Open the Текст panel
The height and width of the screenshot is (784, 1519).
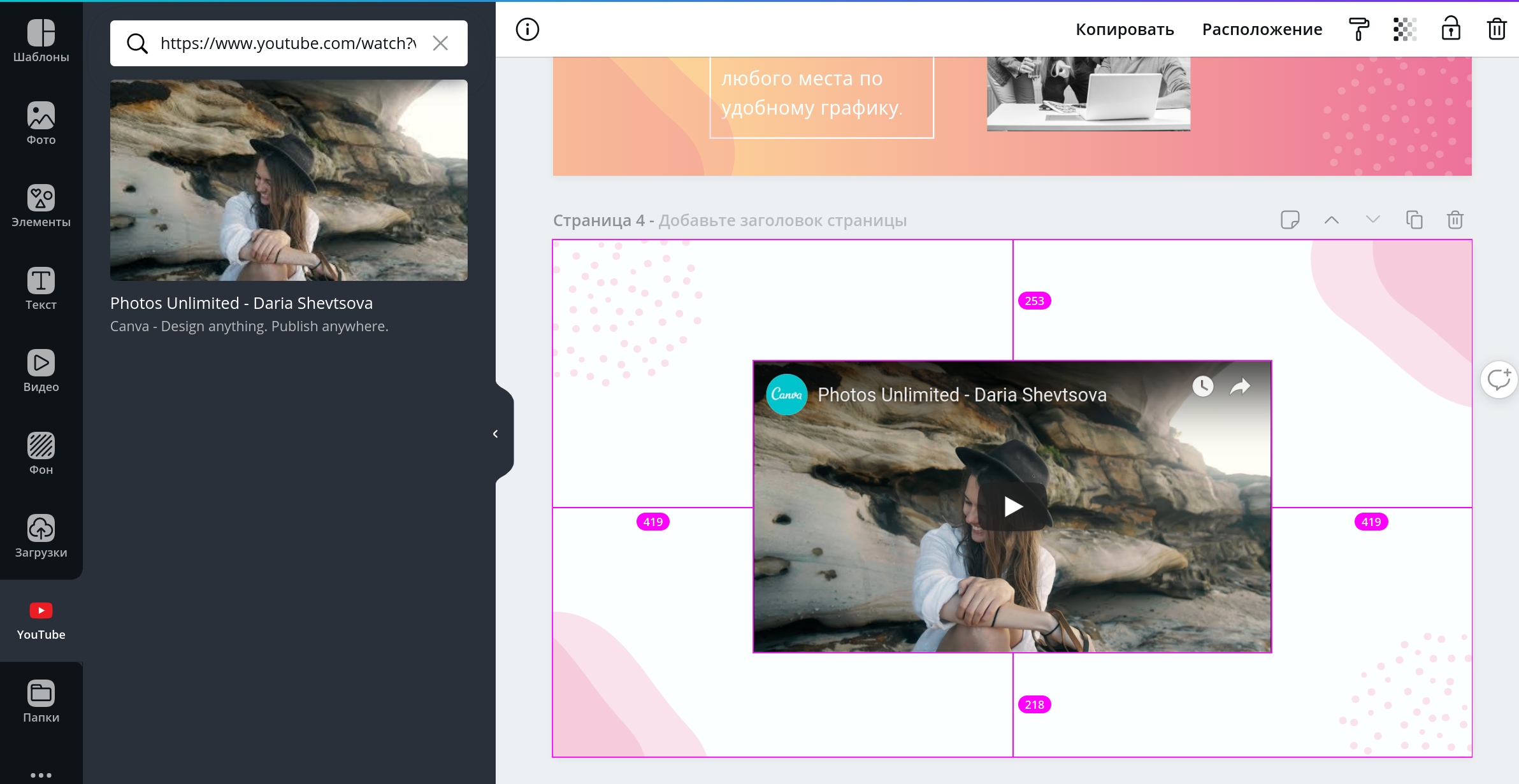pos(41,289)
